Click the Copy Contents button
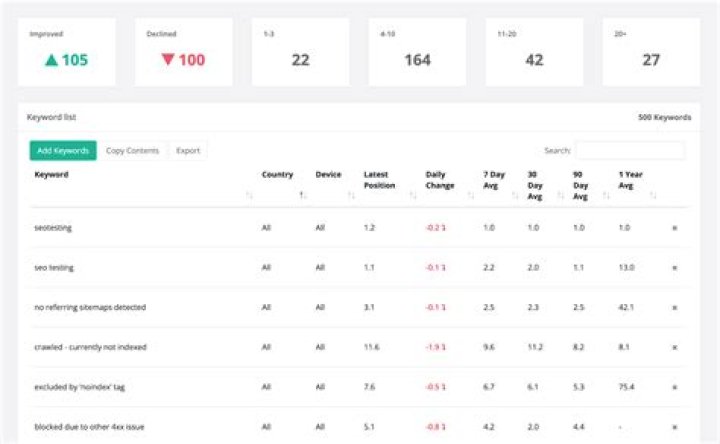The image size is (720, 444). coord(132,150)
